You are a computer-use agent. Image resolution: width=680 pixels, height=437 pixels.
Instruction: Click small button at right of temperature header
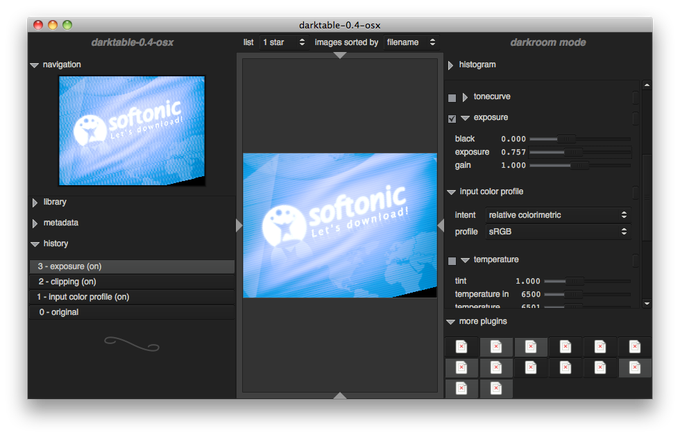pos(635,260)
